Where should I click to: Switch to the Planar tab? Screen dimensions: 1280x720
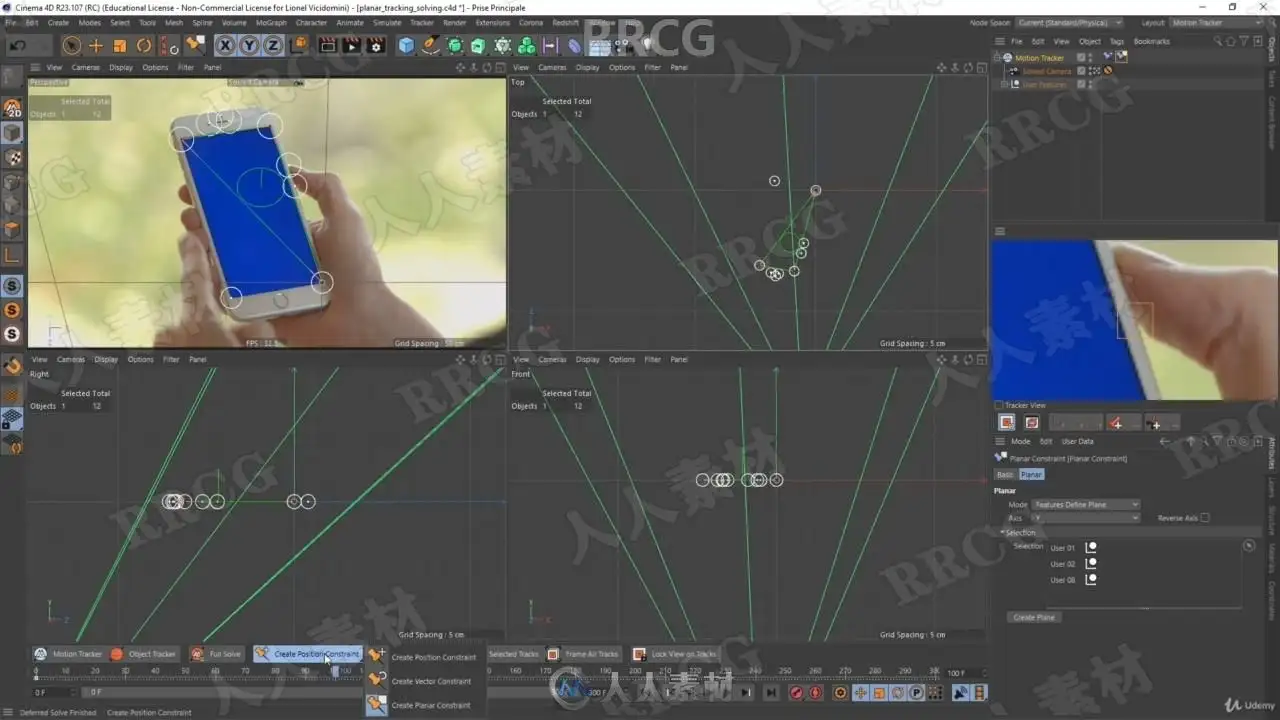pyautogui.click(x=1031, y=474)
